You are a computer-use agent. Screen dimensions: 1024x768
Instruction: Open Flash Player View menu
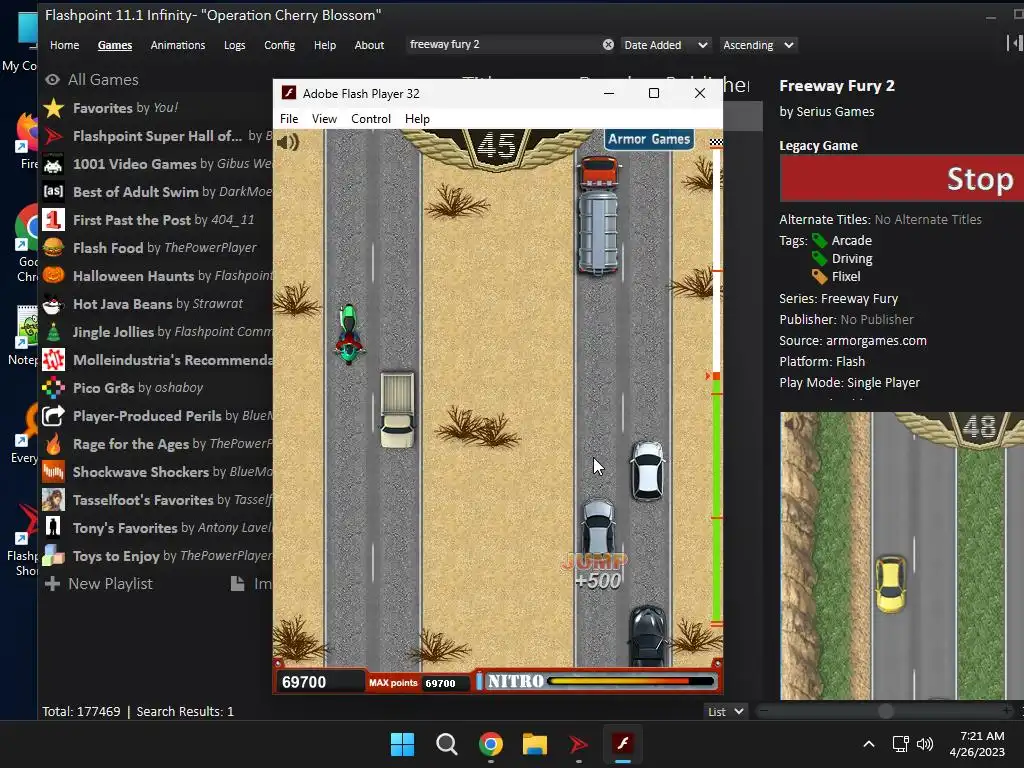pyautogui.click(x=324, y=119)
